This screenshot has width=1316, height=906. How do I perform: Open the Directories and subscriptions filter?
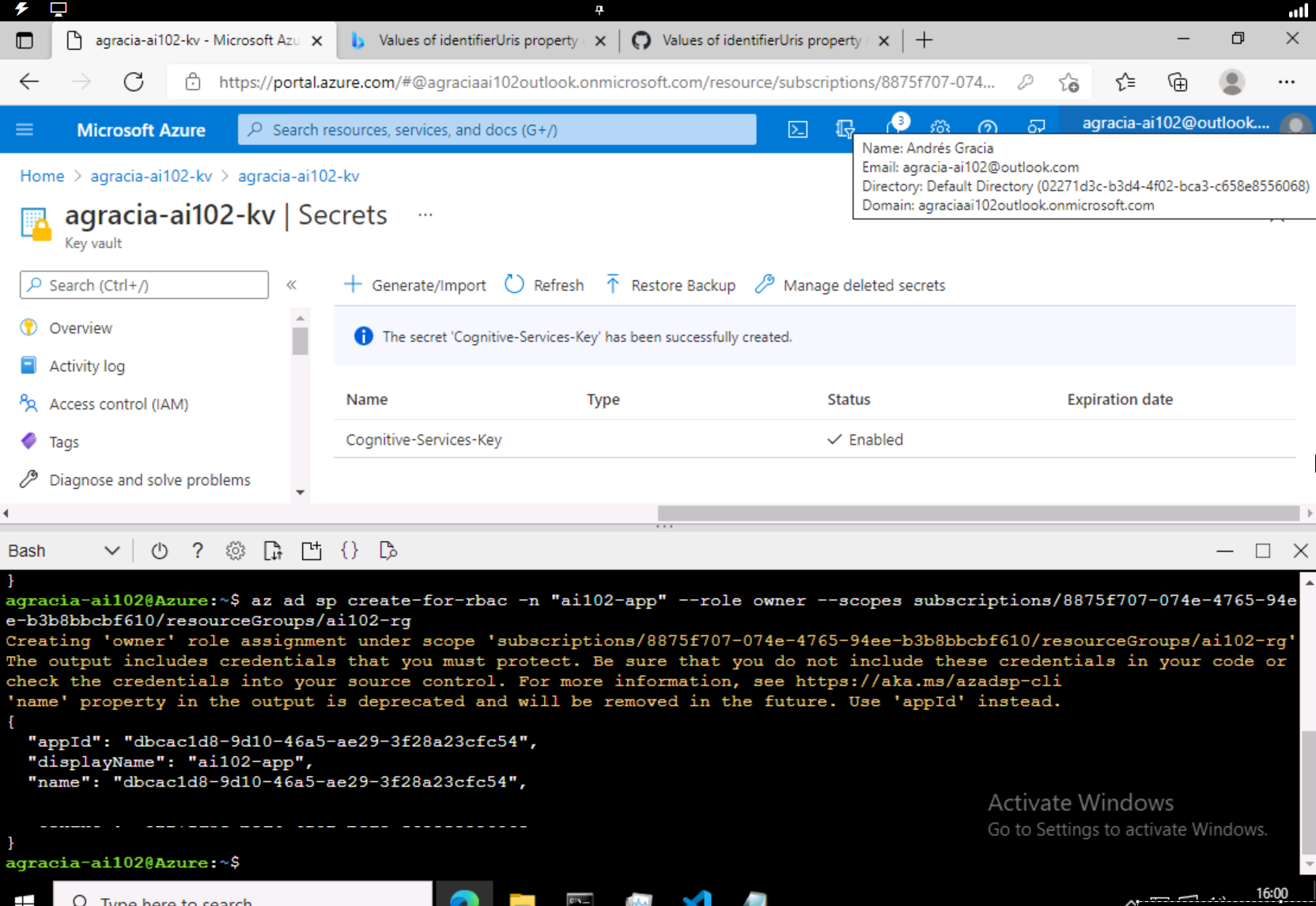[845, 129]
